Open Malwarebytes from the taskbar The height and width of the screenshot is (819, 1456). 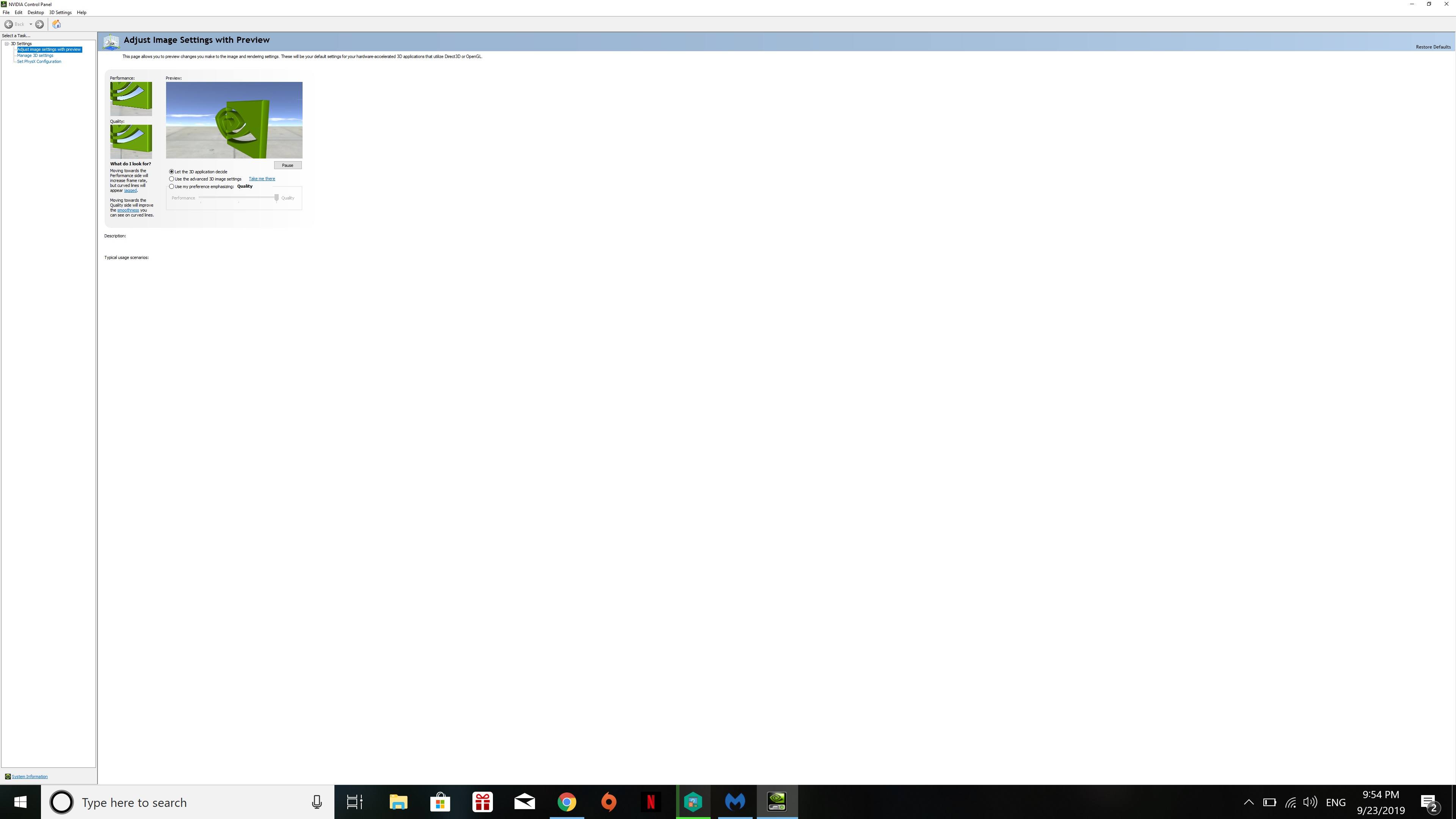tap(735, 802)
